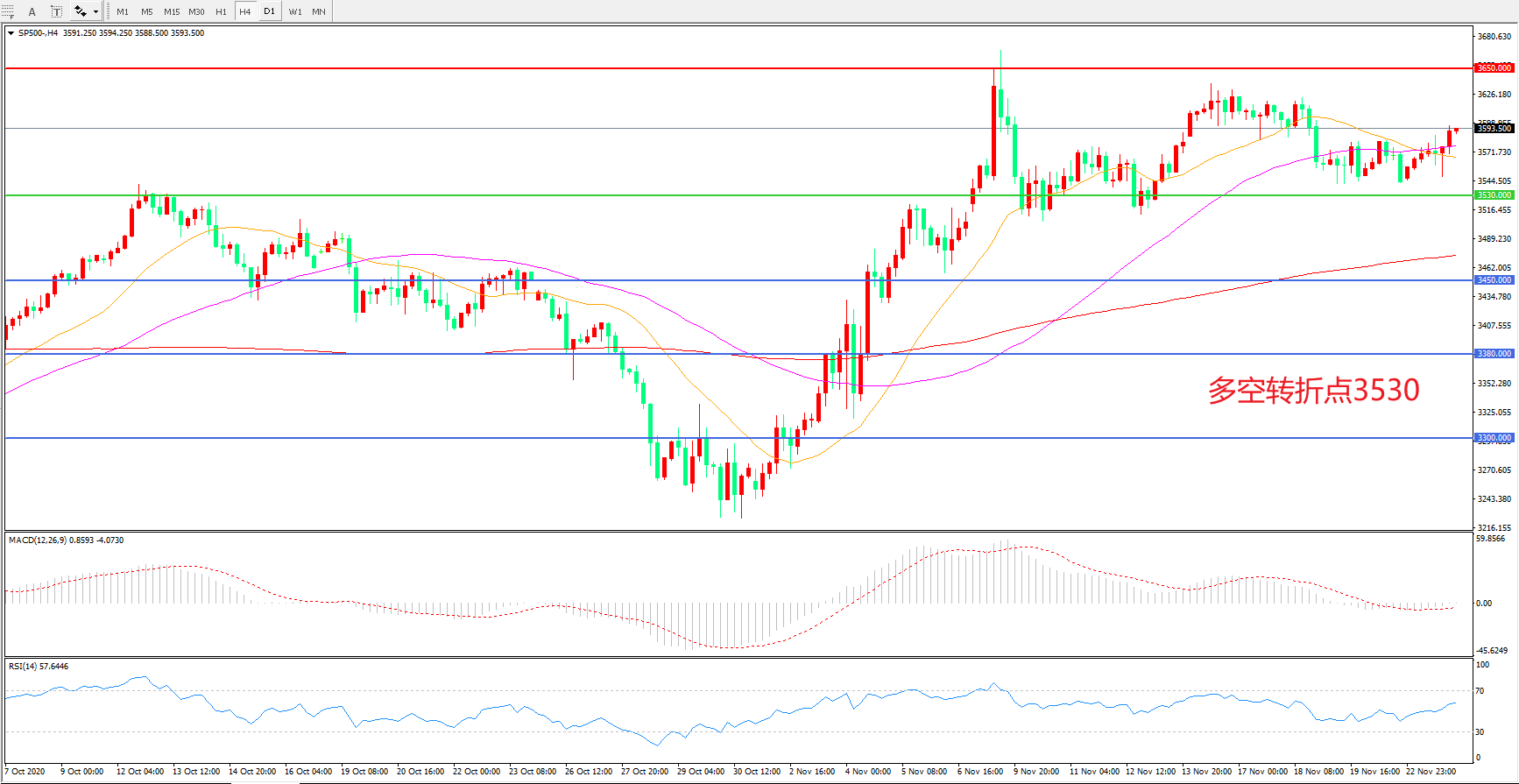Viewport: 1519px width, 784px height.
Task: Switch to M30 timeframe
Action: (x=196, y=11)
